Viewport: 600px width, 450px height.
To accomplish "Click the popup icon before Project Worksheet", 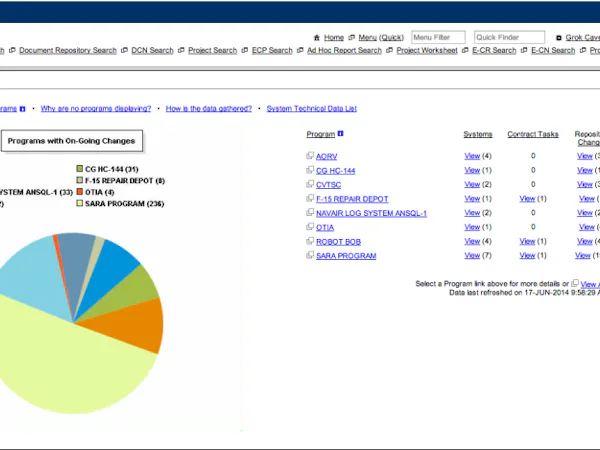I will point(389,50).
